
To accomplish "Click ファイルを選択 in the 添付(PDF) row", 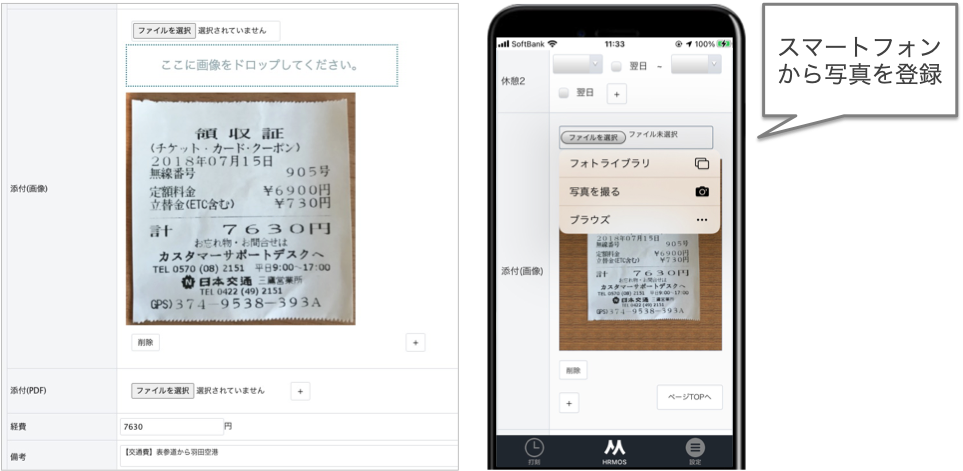I will [x=163, y=390].
